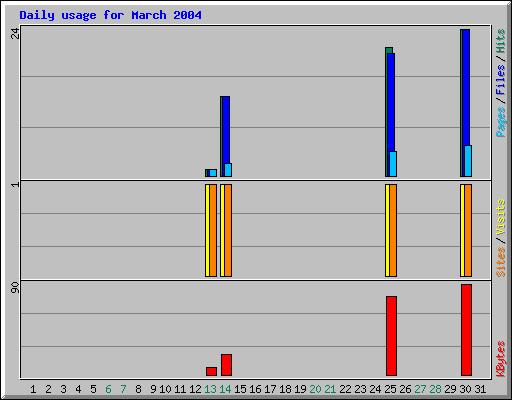The image size is (512, 400).
Task: Select the cyan Pages bar for day 30
Action: (x=468, y=161)
